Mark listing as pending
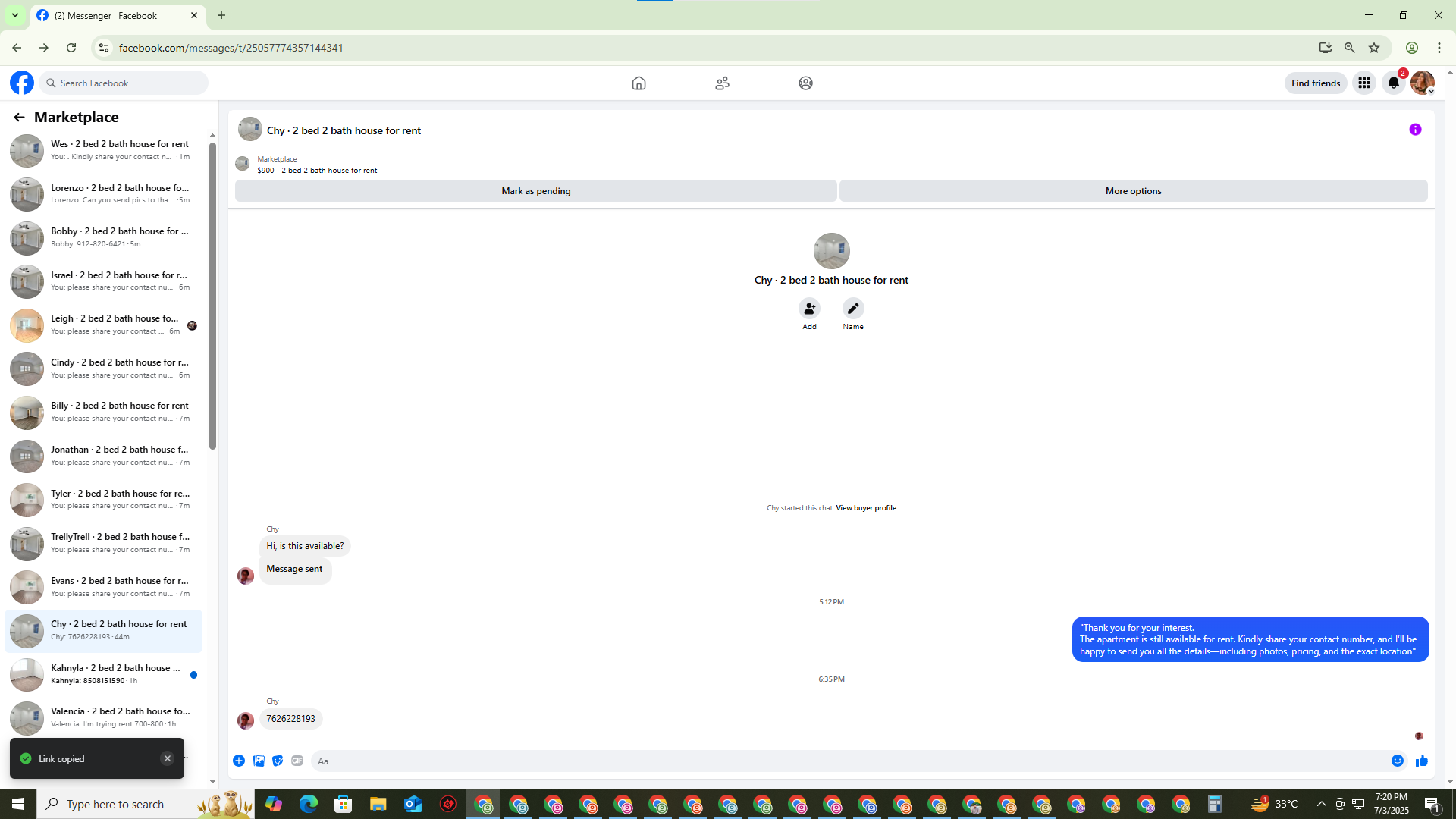 pos(535,191)
